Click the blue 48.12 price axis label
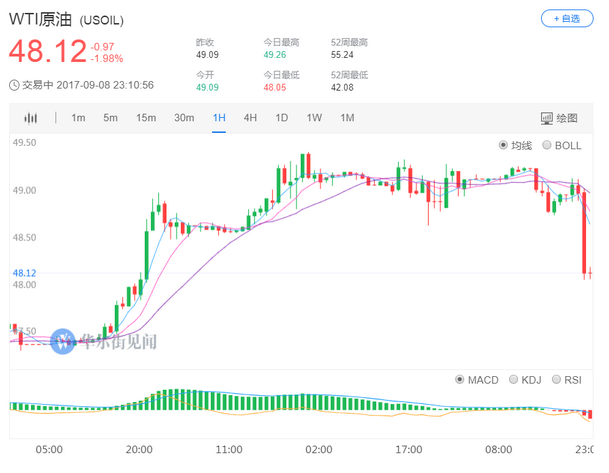The width and height of the screenshot is (609, 473). click(24, 273)
